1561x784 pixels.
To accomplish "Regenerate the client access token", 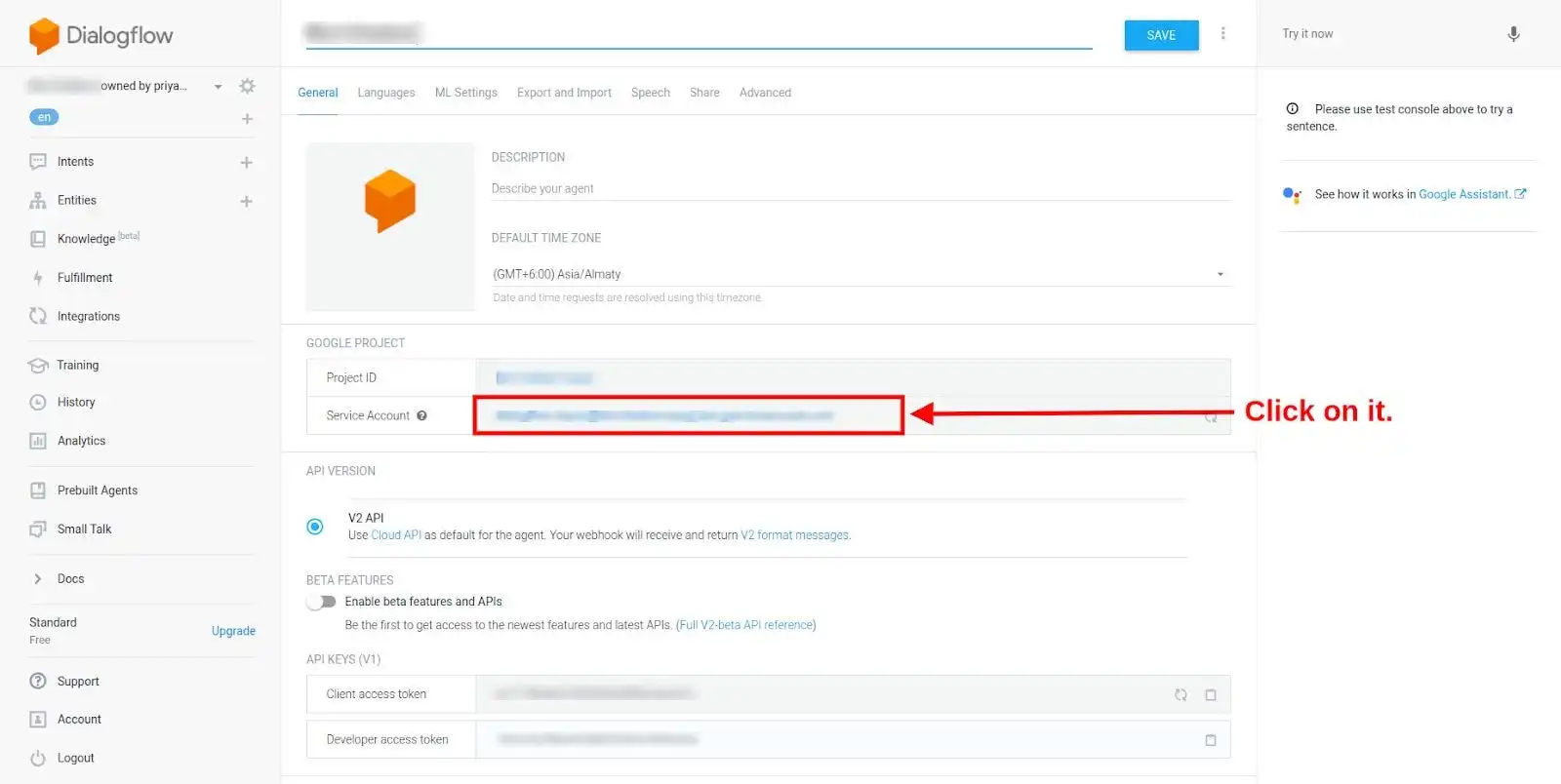I will click(x=1181, y=695).
